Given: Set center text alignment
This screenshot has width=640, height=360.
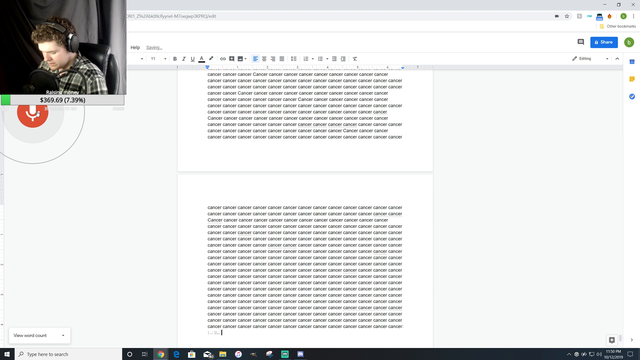Looking at the screenshot, I should coord(264,59).
